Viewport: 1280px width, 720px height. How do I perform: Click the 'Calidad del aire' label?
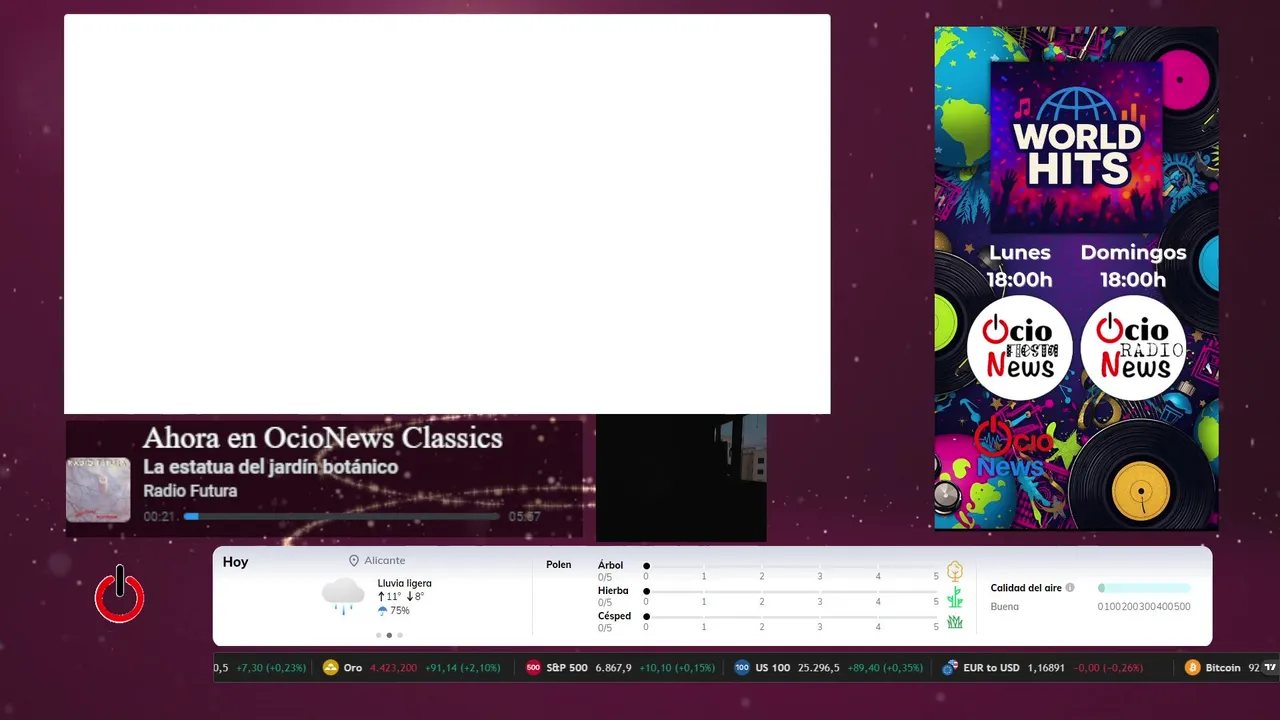click(x=1026, y=588)
